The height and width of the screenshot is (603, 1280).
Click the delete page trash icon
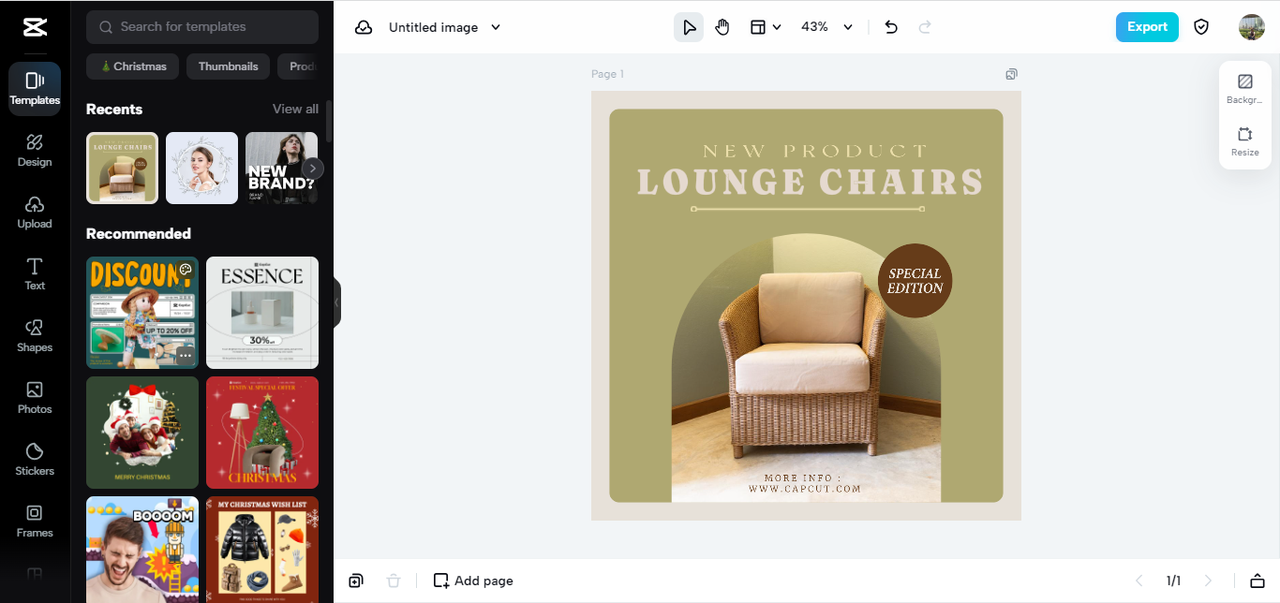pos(394,581)
